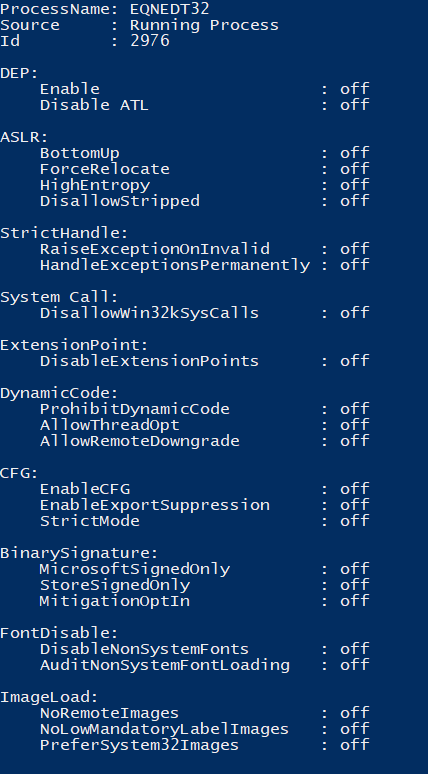
Task: Select the EnableExportSuppression text
Action: point(155,505)
